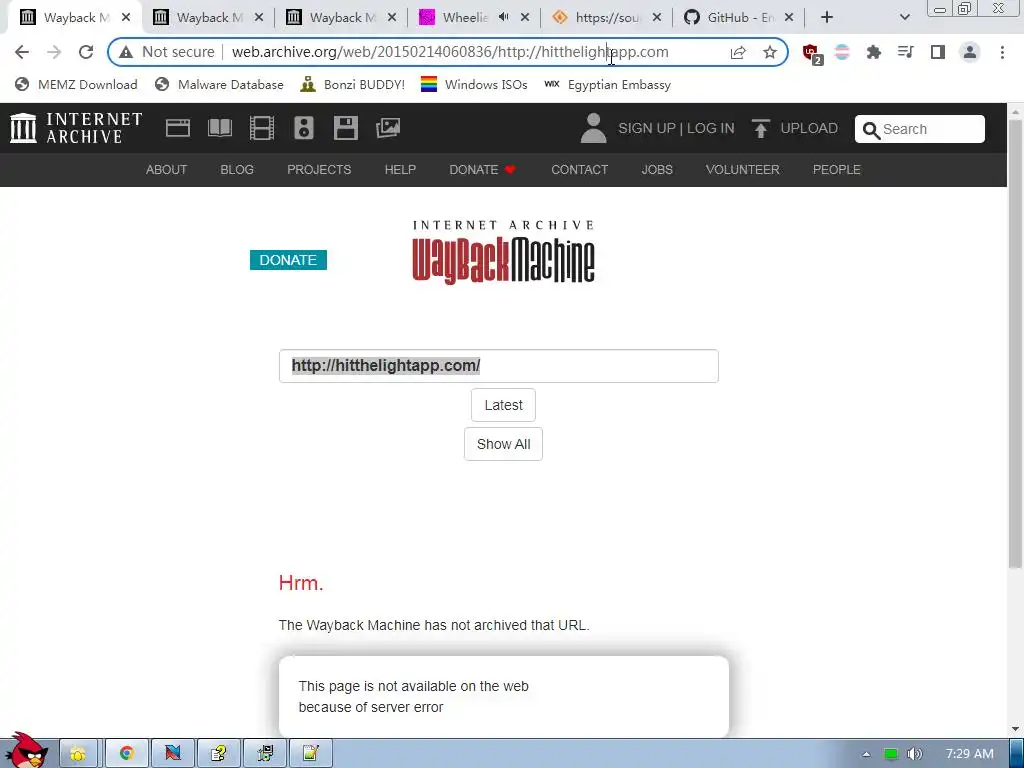Click the upload arrow icon
This screenshot has height=768, width=1024.
coord(760,128)
